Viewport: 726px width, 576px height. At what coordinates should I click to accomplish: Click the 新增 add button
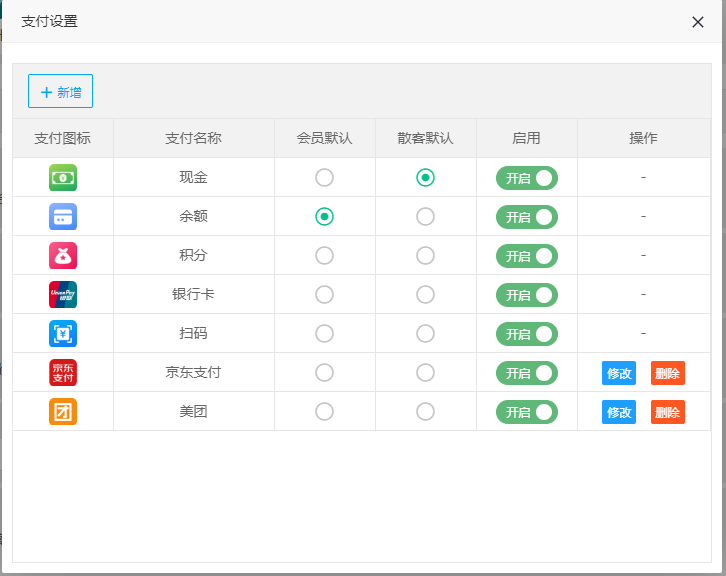[60, 92]
